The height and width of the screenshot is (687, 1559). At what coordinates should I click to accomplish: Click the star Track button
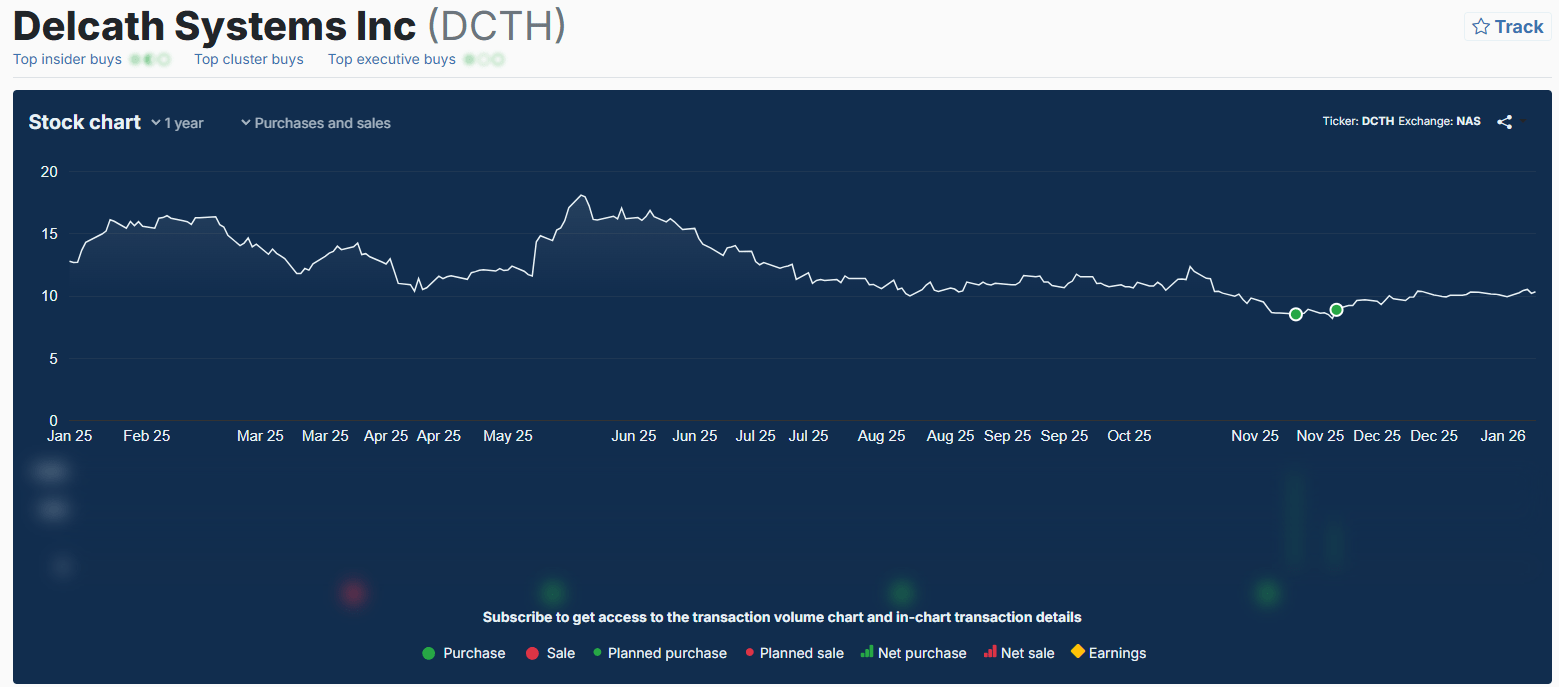pyautogui.click(x=1508, y=27)
